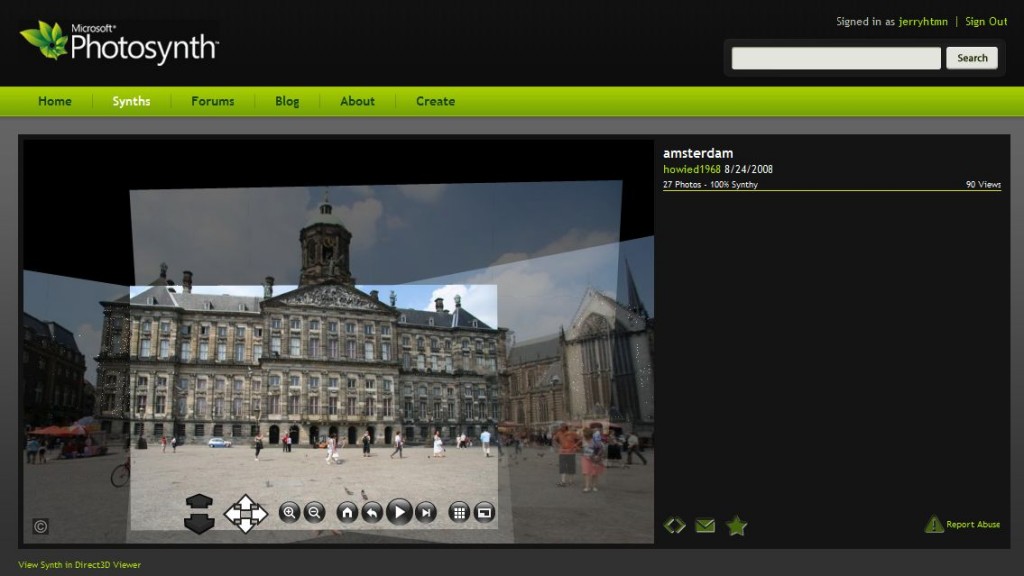Click the four-way pan arrows control
The image size is (1024, 576).
click(245, 514)
